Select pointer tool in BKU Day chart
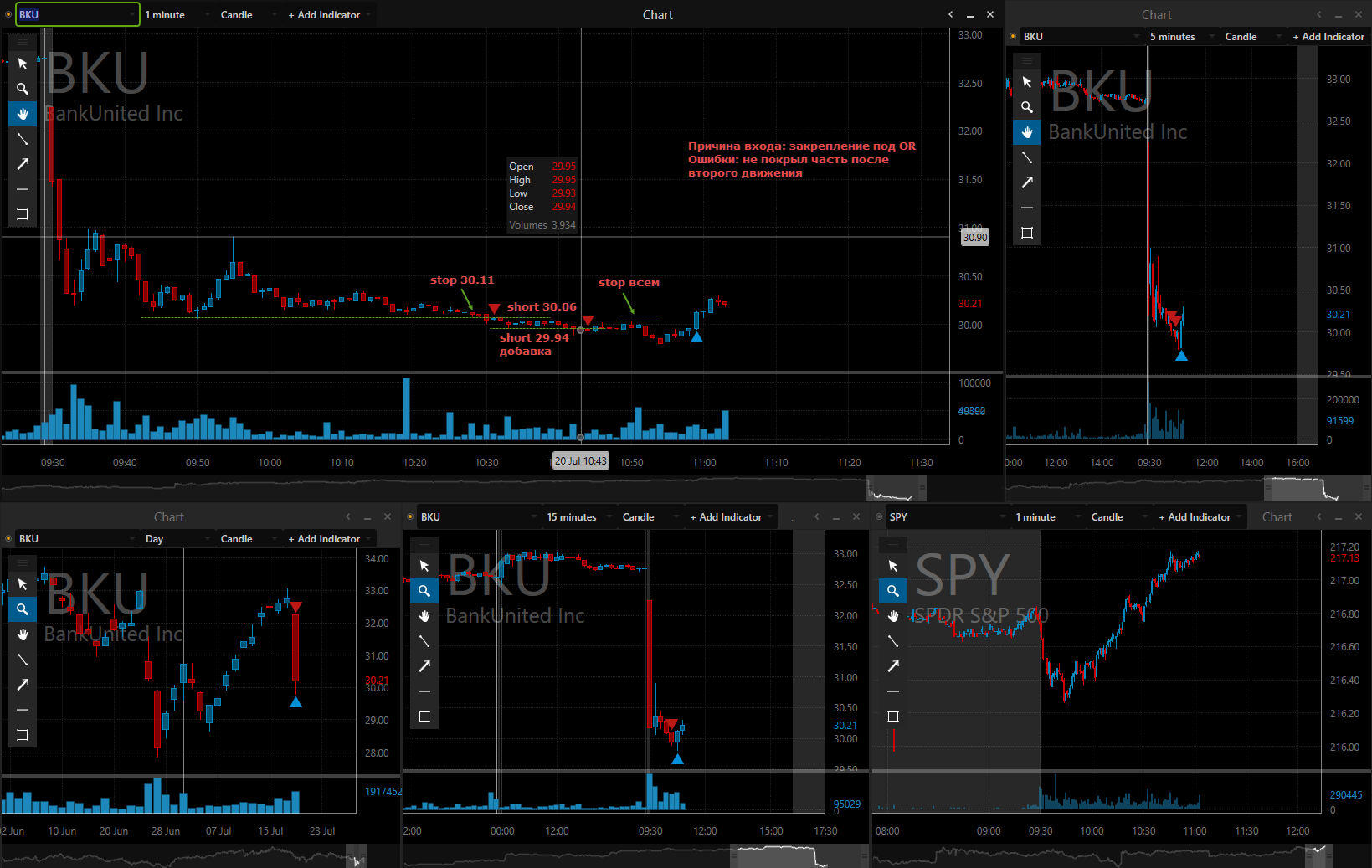Screen dimensions: 1372x868 [x=23, y=584]
